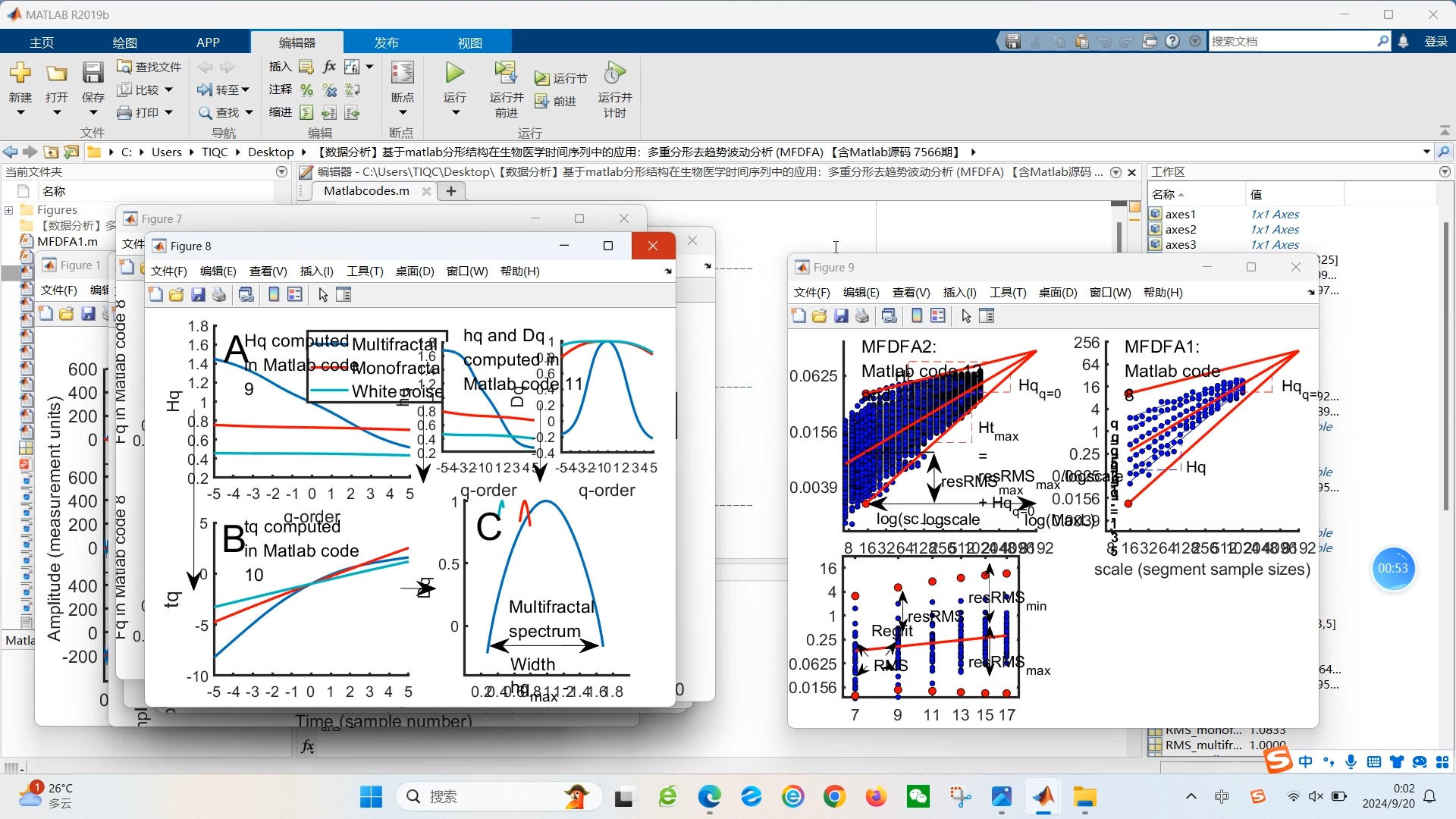
Task: Click the insert function fx icon
Action: pos(329,67)
